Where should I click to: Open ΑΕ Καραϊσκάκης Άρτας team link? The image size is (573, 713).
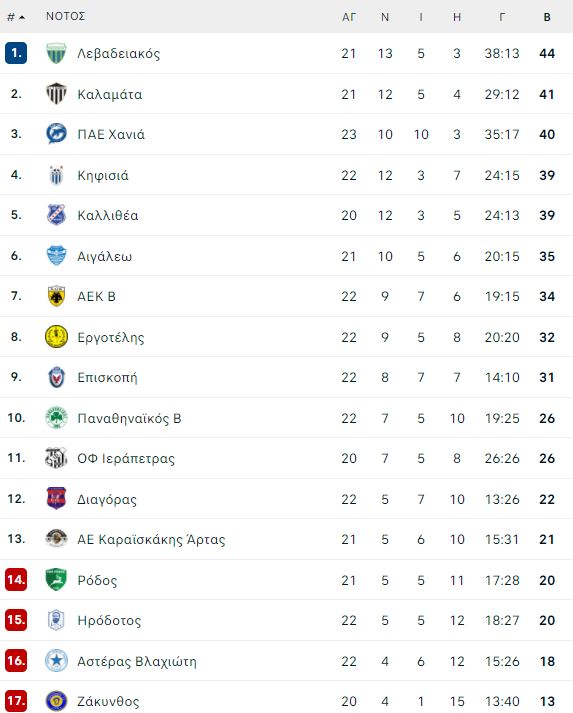151,539
